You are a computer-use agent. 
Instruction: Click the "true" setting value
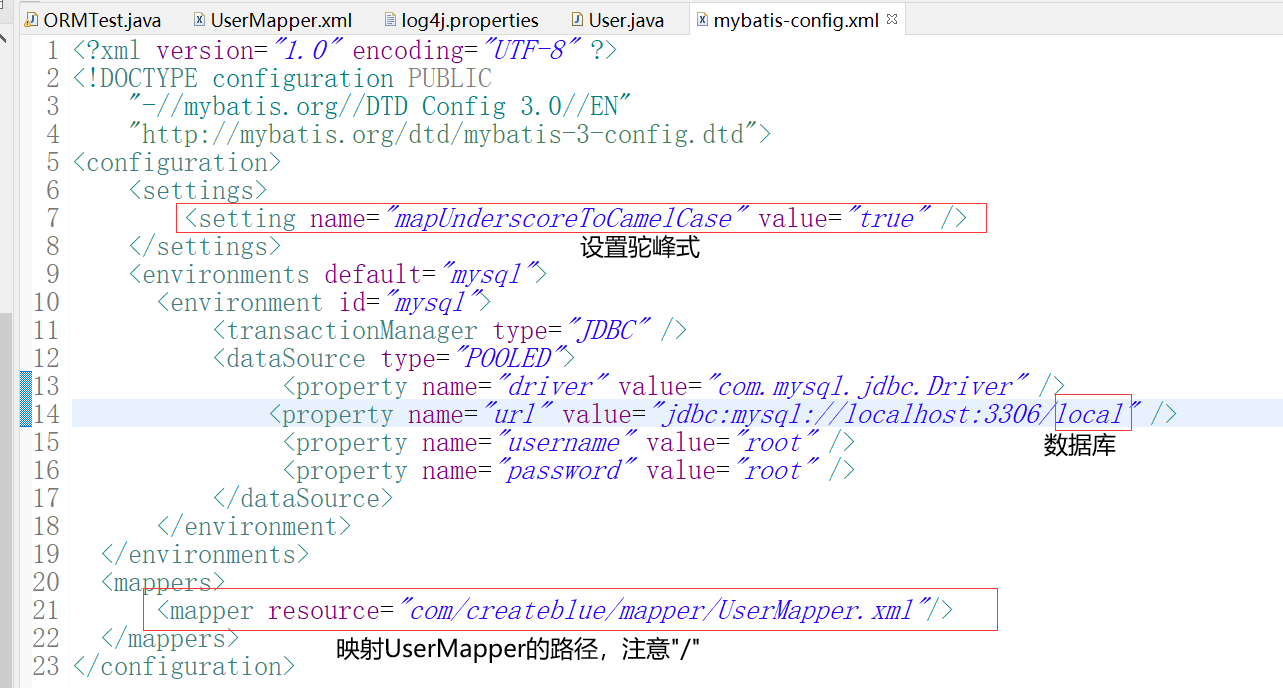pyautogui.click(x=887, y=218)
